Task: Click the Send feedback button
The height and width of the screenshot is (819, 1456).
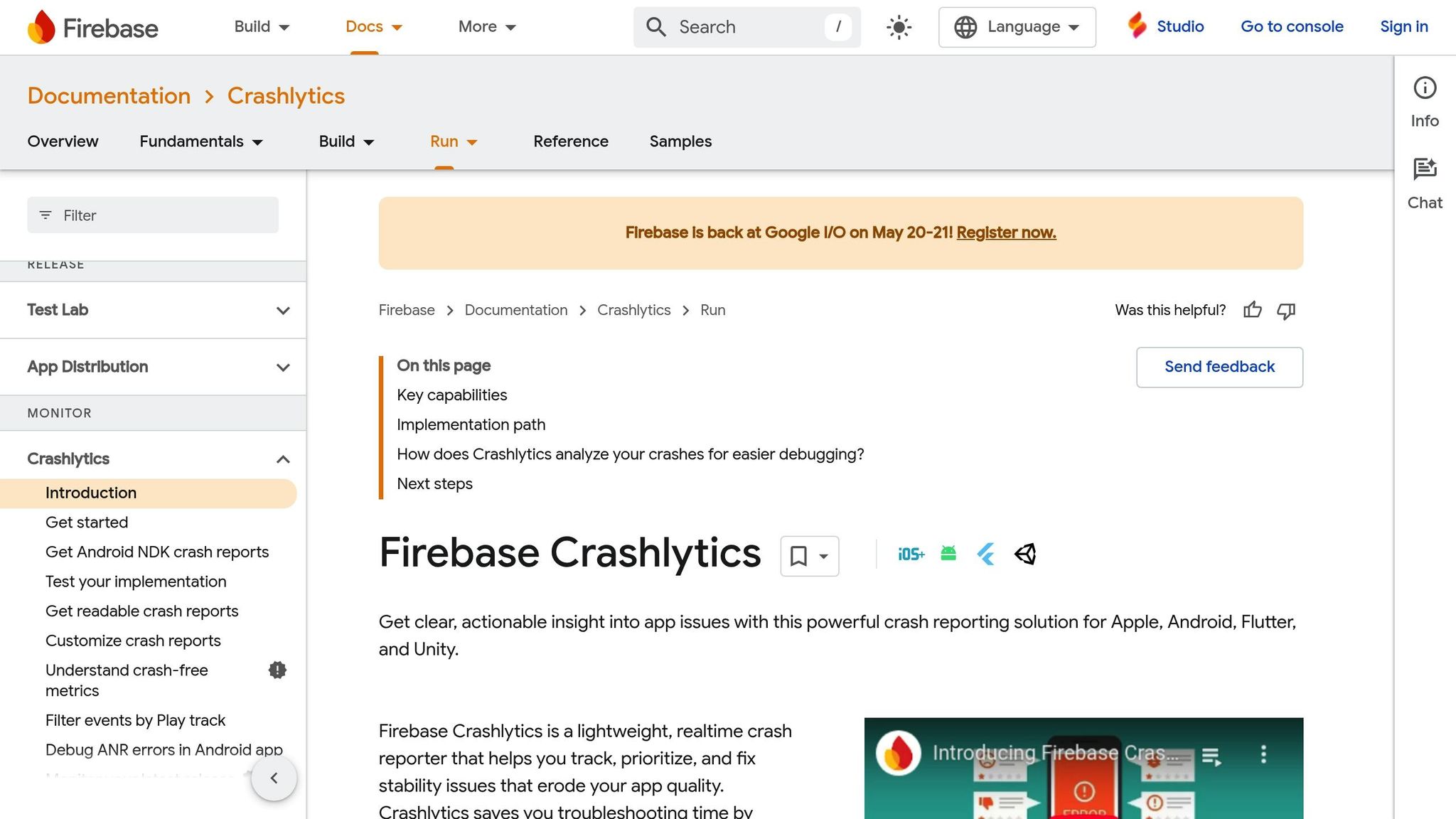Action: coord(1219,367)
